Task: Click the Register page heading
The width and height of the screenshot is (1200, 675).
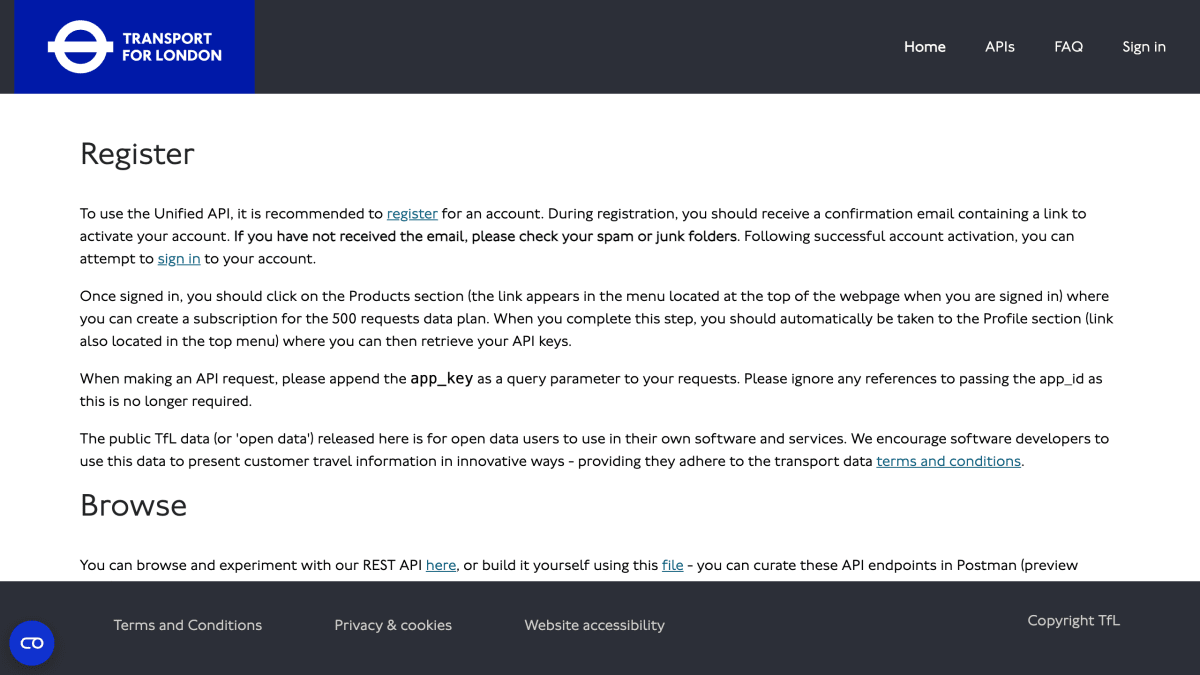Action: [x=137, y=154]
